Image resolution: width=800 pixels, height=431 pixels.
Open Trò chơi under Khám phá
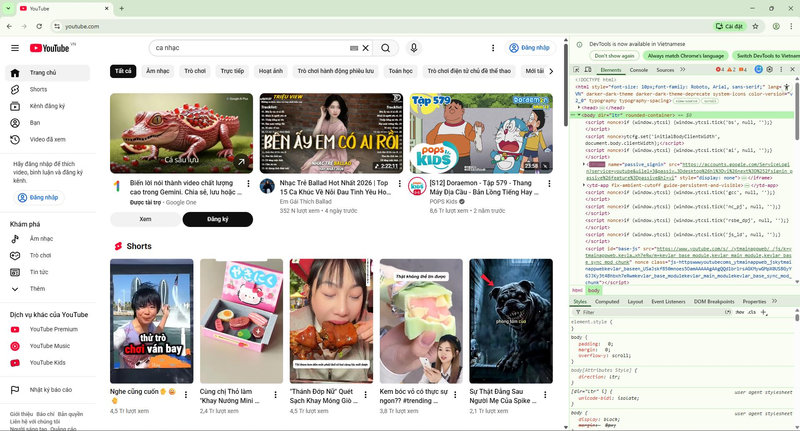coord(47,256)
